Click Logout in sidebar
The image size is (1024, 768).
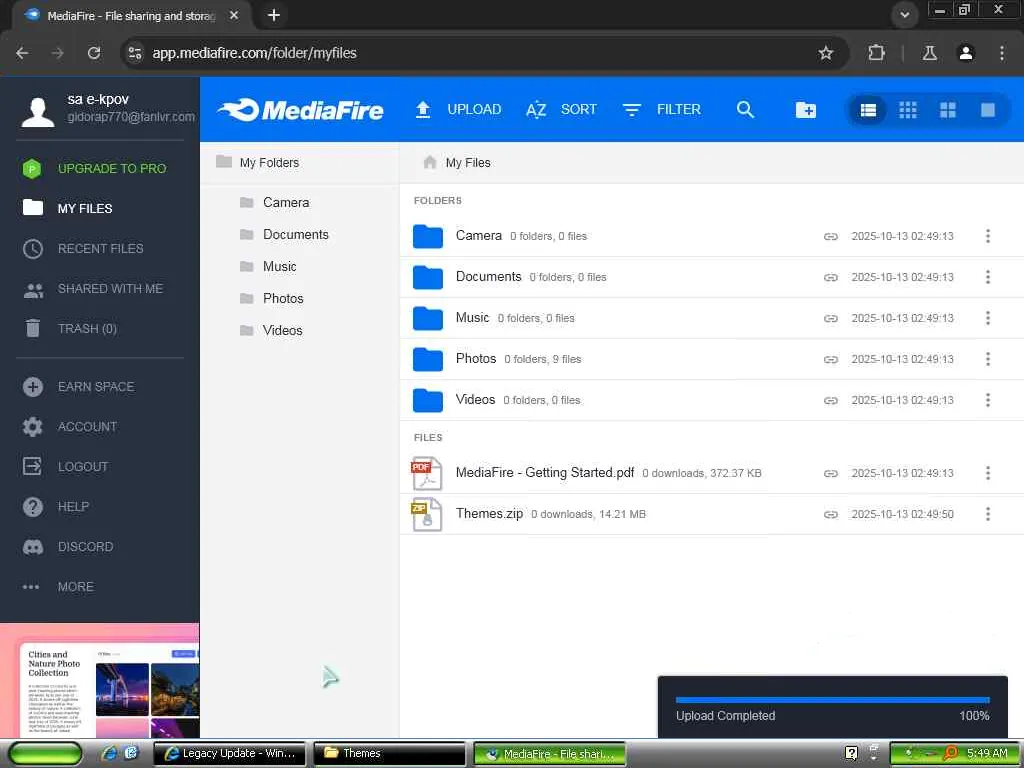coord(66,466)
